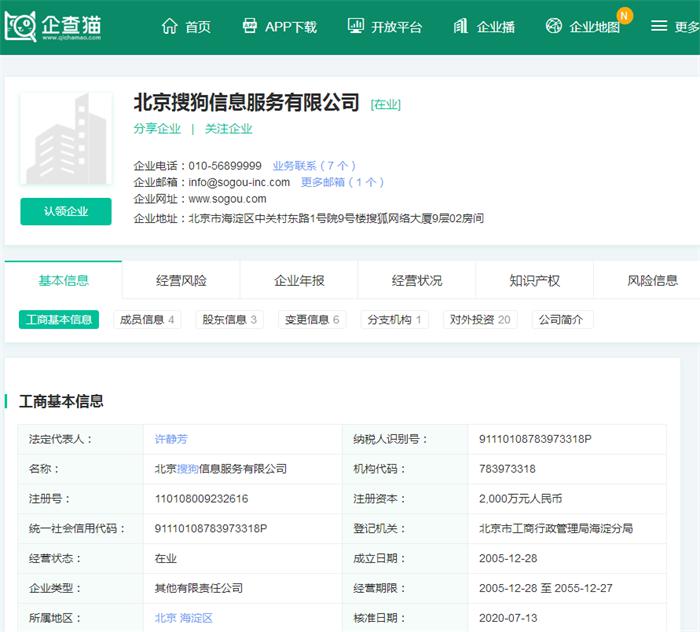Click the company title 北京搜狗信息服务有限公司
Image resolution: width=700 pixels, height=632 pixels.
pyautogui.click(x=246, y=102)
